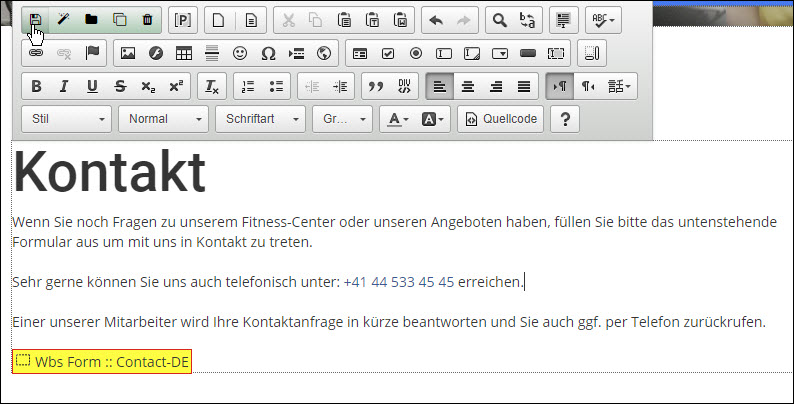The image size is (794, 404).
Task: Open the smiley emoticon picker
Action: tap(240, 53)
